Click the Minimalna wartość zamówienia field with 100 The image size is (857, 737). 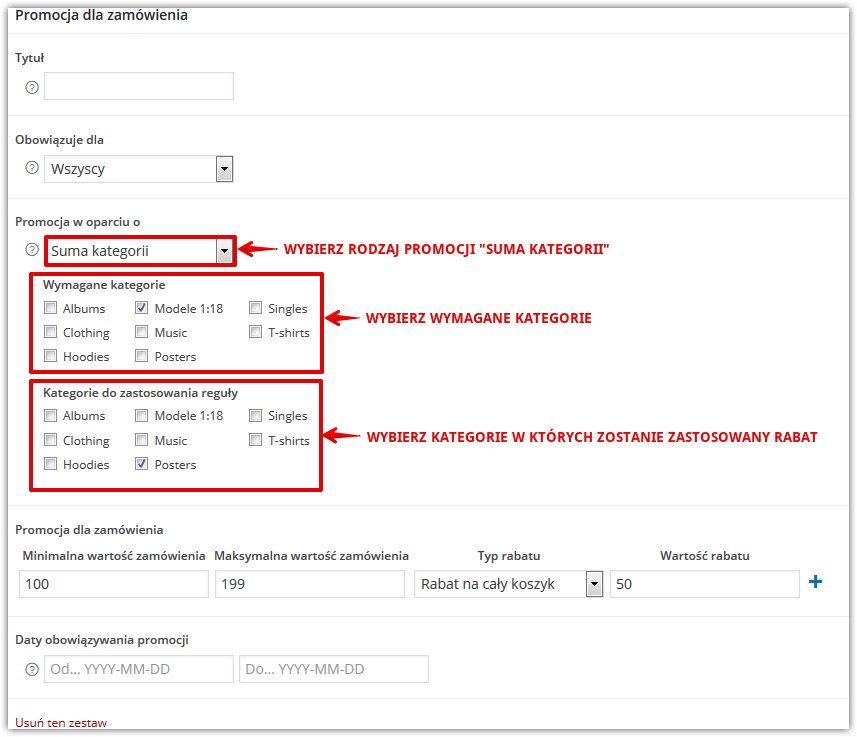pos(114,584)
